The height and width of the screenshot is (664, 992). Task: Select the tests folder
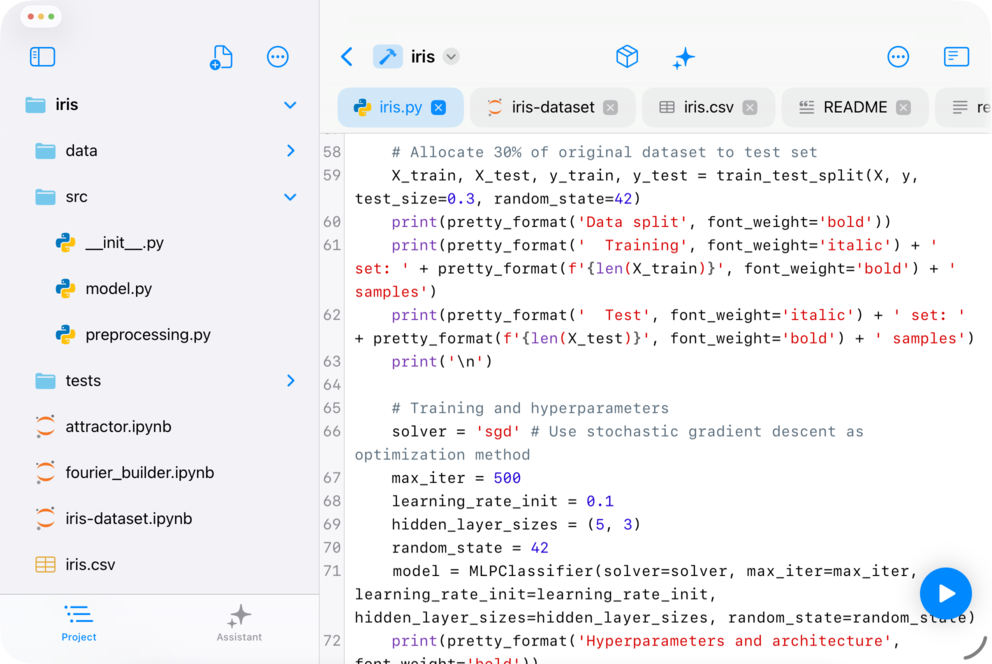click(x=159, y=380)
